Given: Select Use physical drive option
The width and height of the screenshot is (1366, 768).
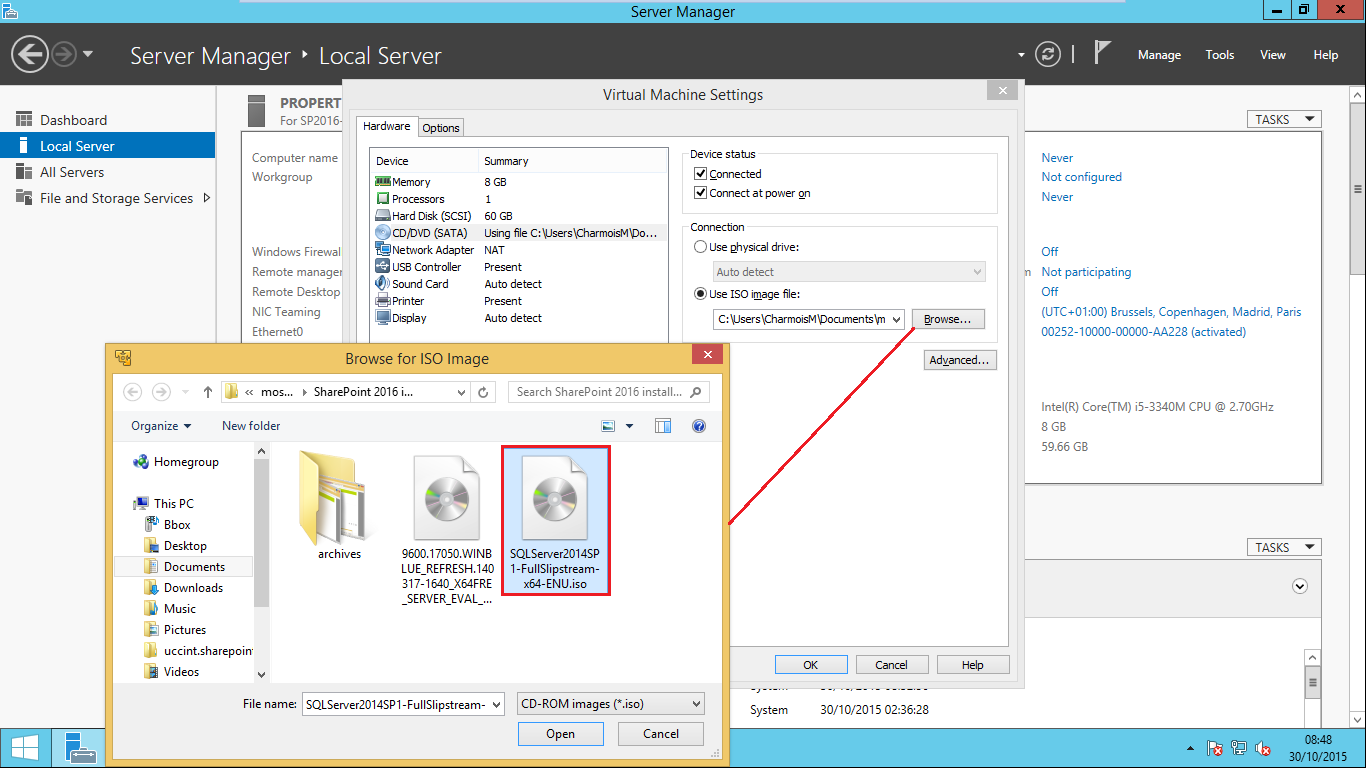Looking at the screenshot, I should pos(701,247).
